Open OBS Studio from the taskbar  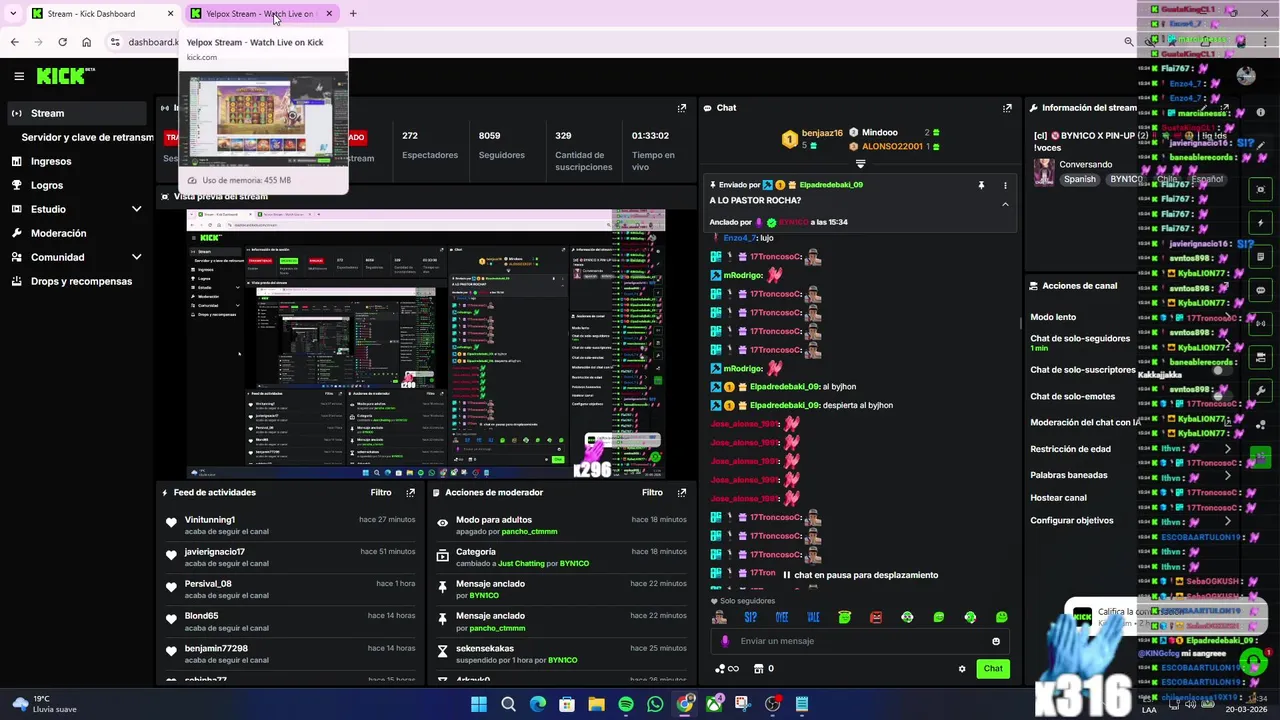click(772, 704)
